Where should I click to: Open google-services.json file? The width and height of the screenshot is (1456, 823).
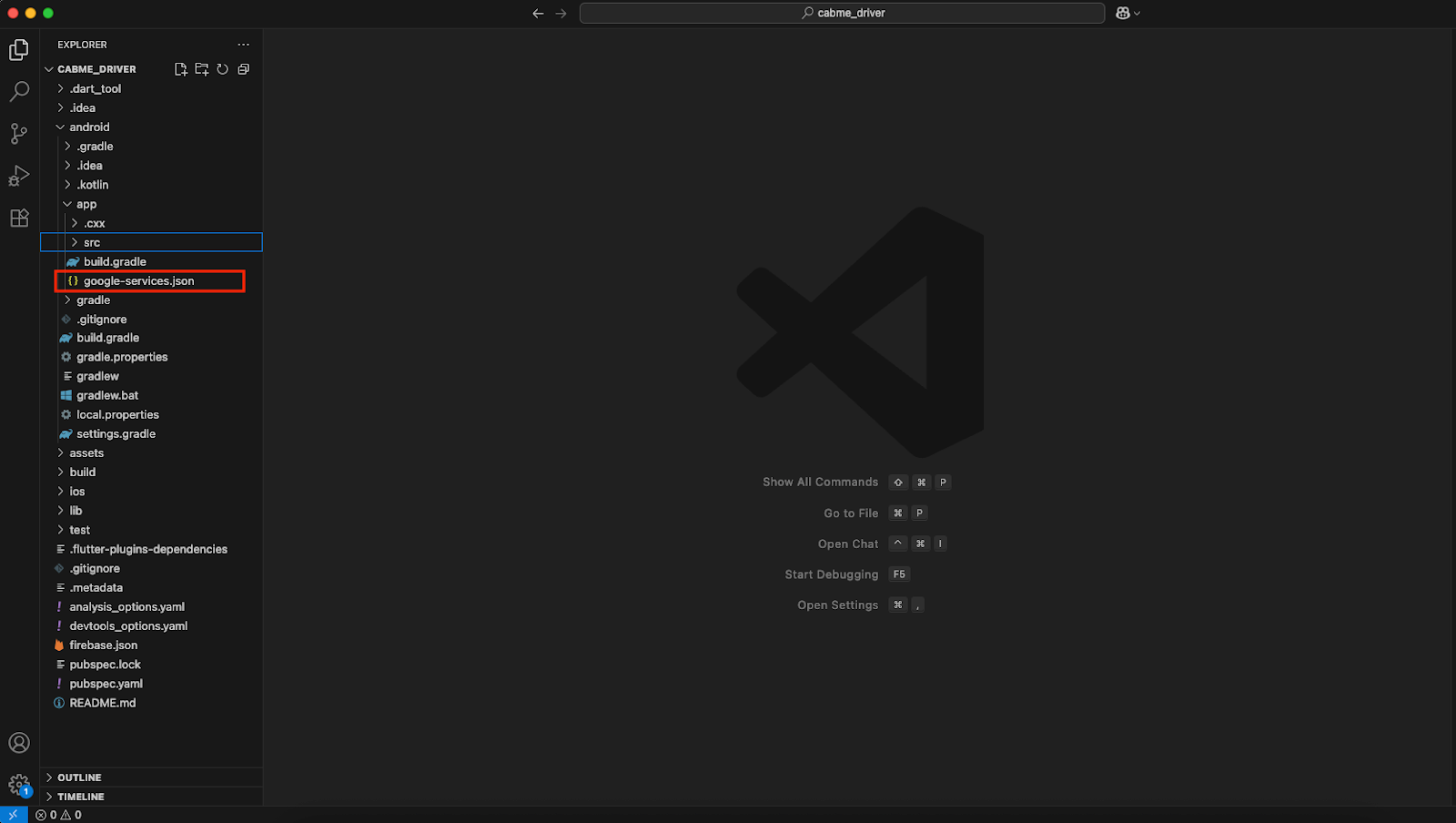151,280
